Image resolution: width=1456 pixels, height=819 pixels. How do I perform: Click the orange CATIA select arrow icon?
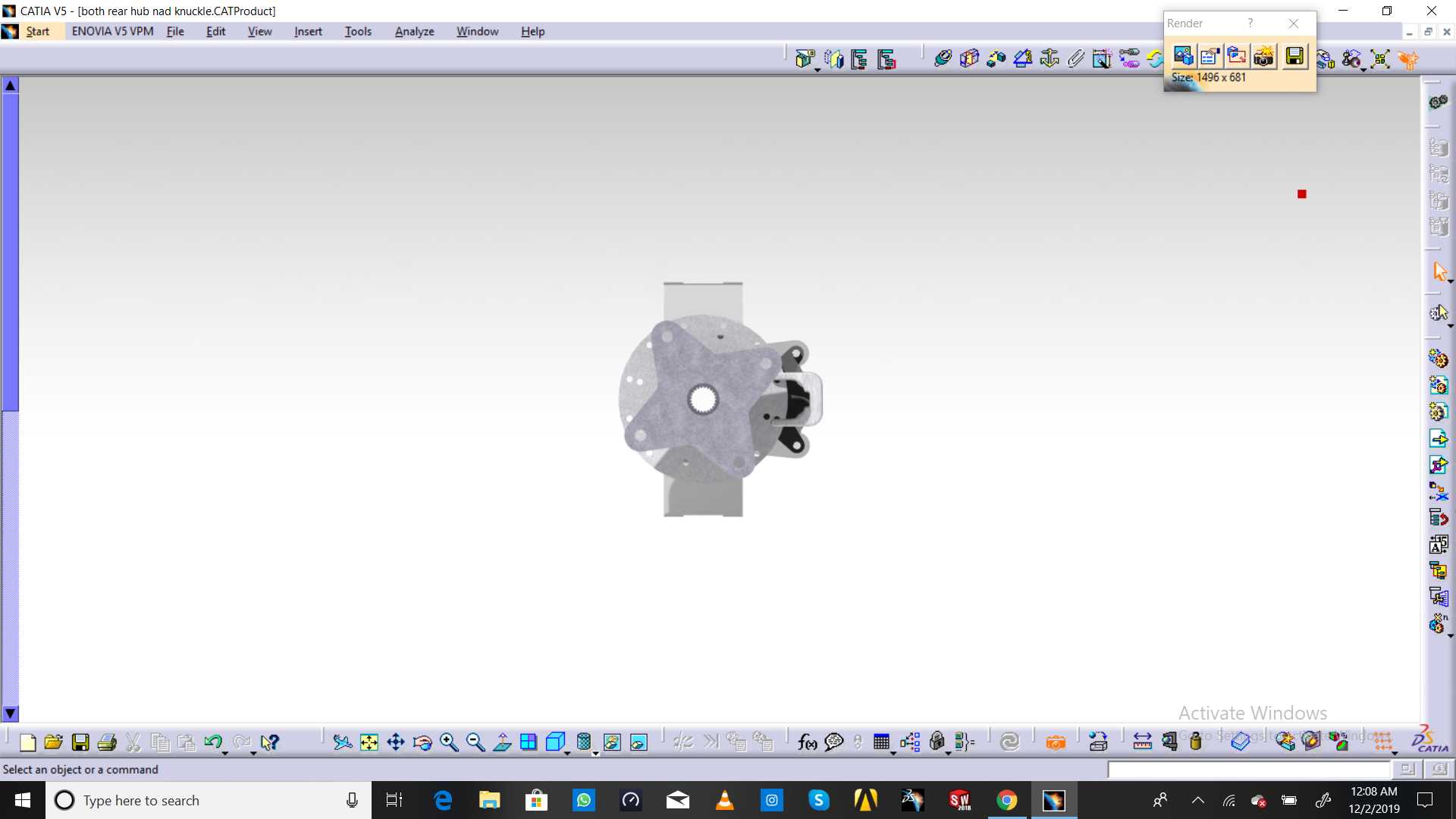pos(1440,271)
